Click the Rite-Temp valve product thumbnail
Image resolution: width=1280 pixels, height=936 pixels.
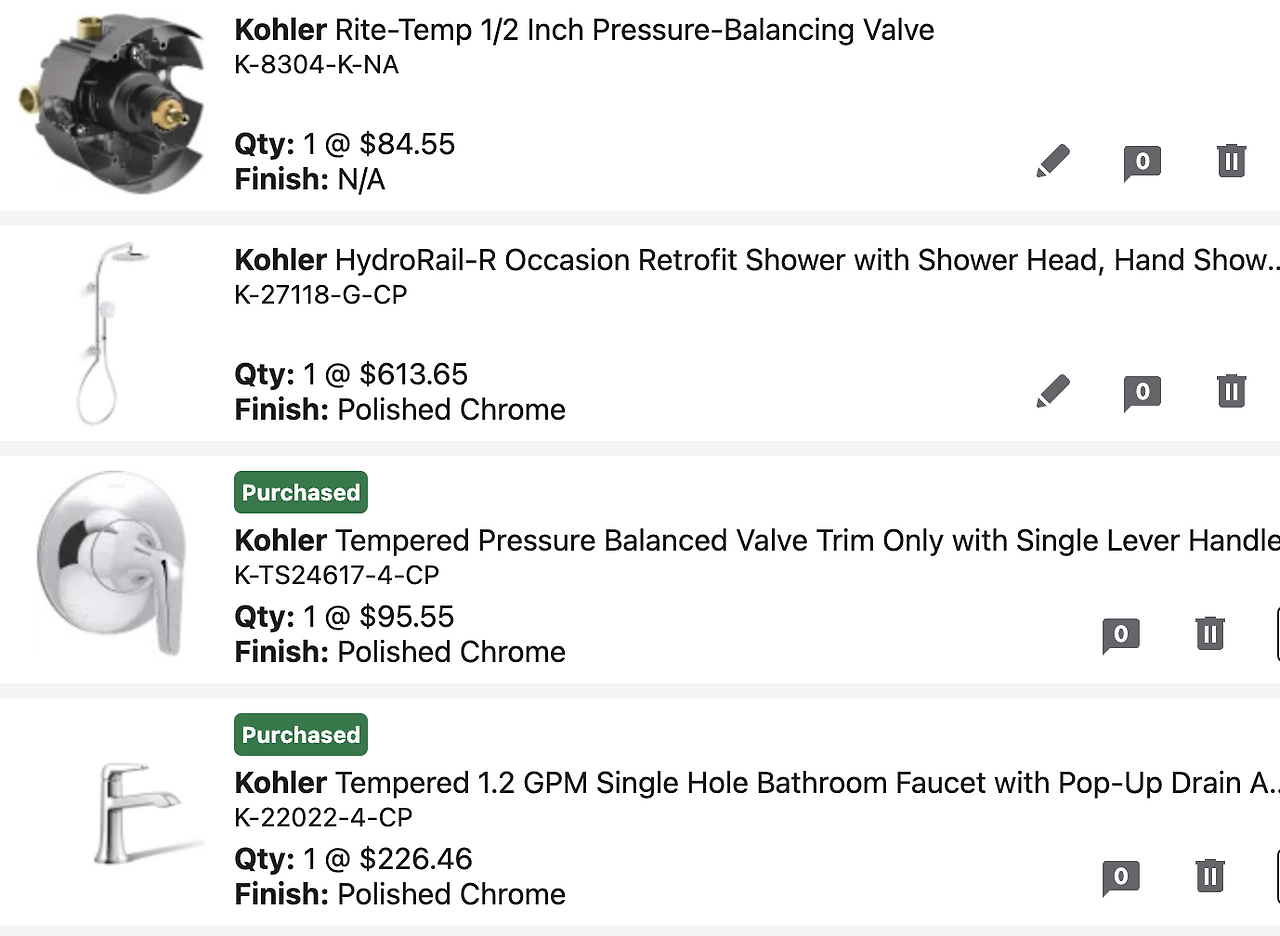pyautogui.click(x=102, y=103)
